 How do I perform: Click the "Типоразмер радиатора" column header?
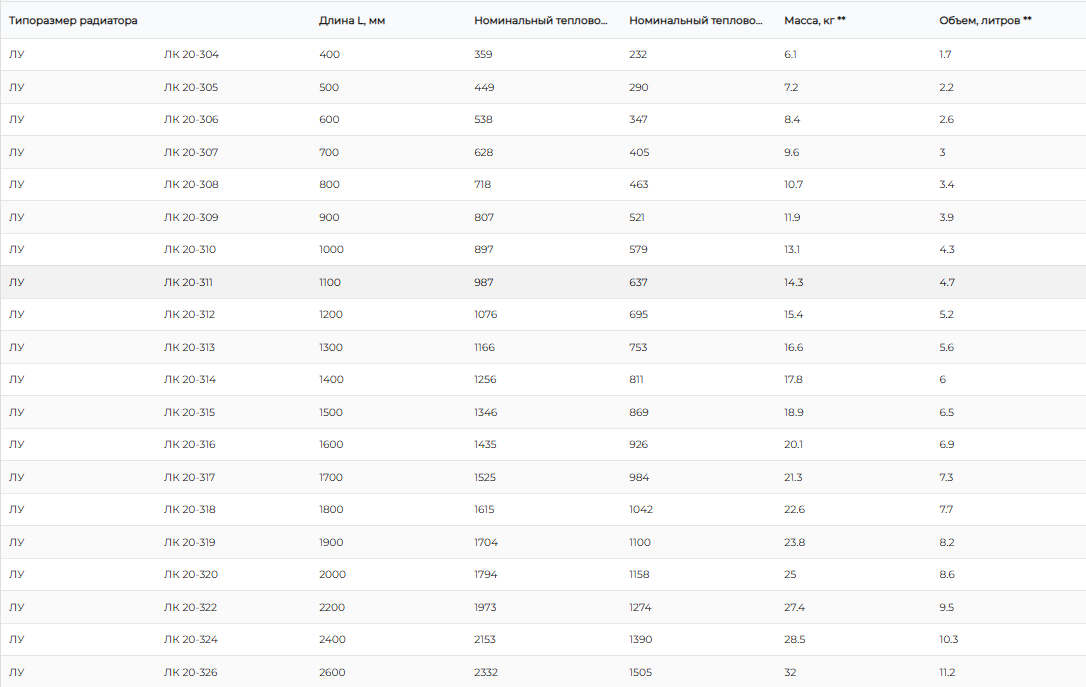point(74,20)
